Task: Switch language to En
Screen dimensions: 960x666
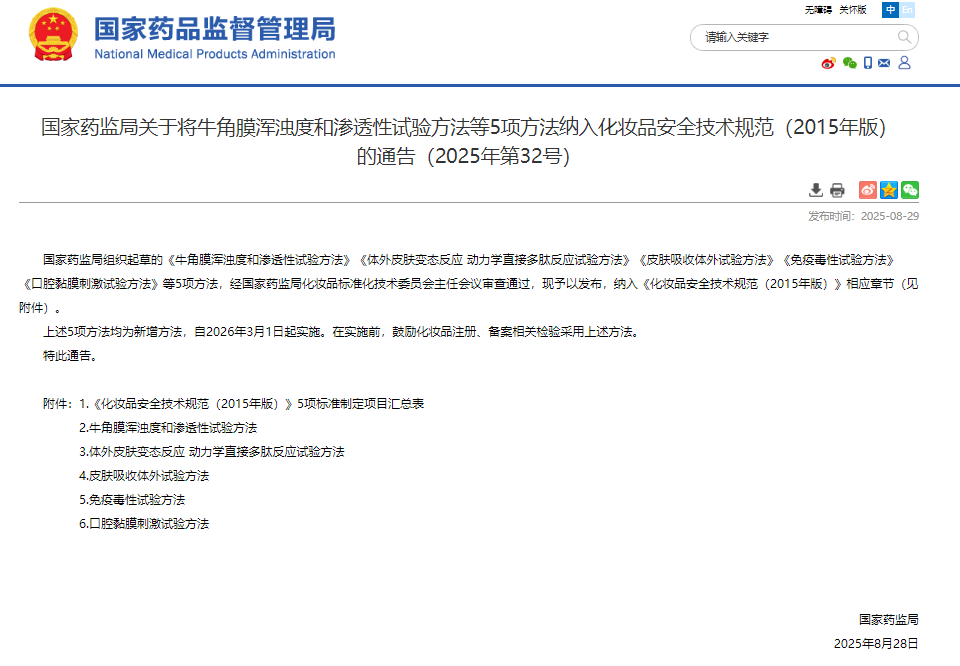Action: [x=907, y=10]
